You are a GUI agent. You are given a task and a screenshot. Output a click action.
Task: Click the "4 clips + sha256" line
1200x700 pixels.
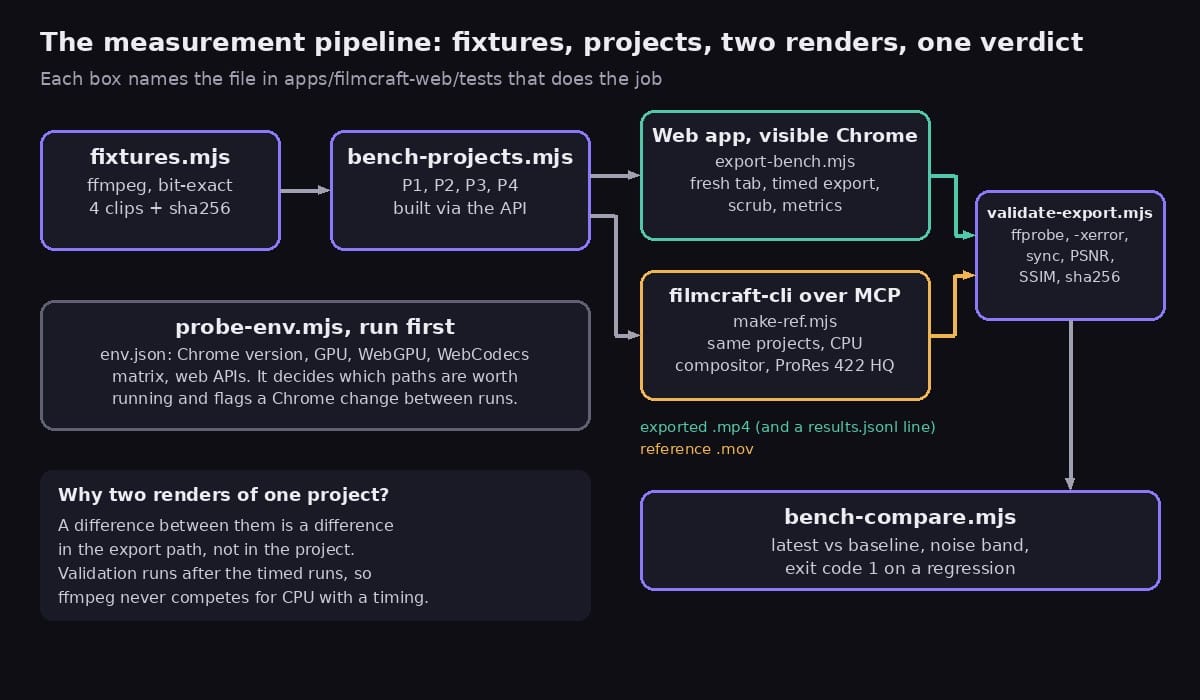point(160,209)
